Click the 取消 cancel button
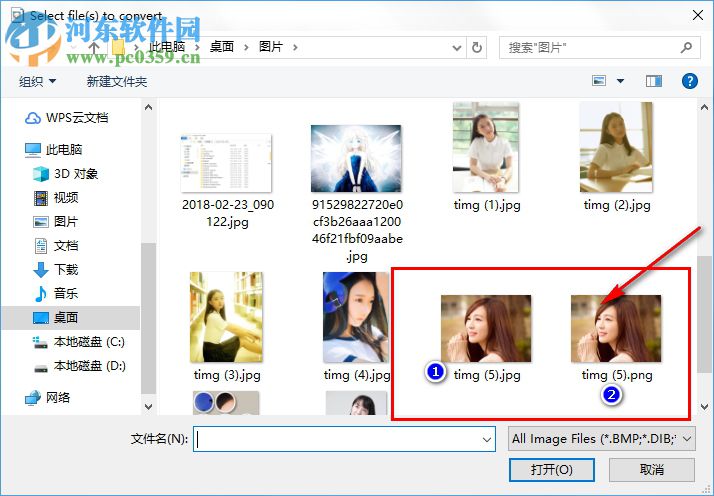The height and width of the screenshot is (496, 714). [x=652, y=470]
